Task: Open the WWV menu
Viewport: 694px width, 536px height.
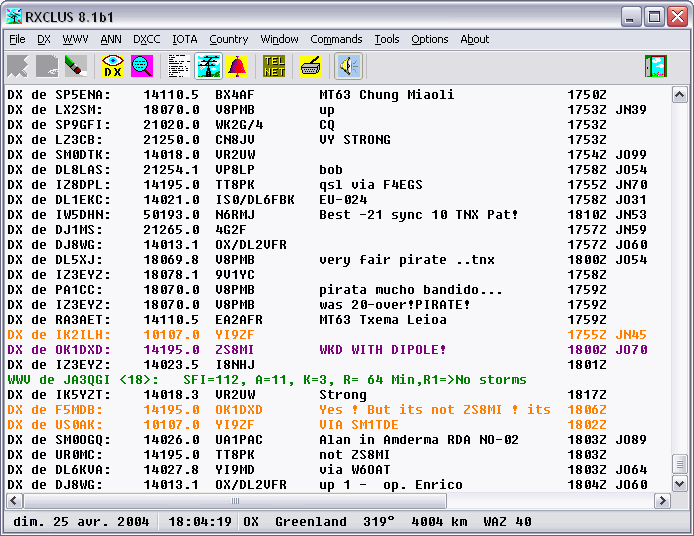Action: 75,39
